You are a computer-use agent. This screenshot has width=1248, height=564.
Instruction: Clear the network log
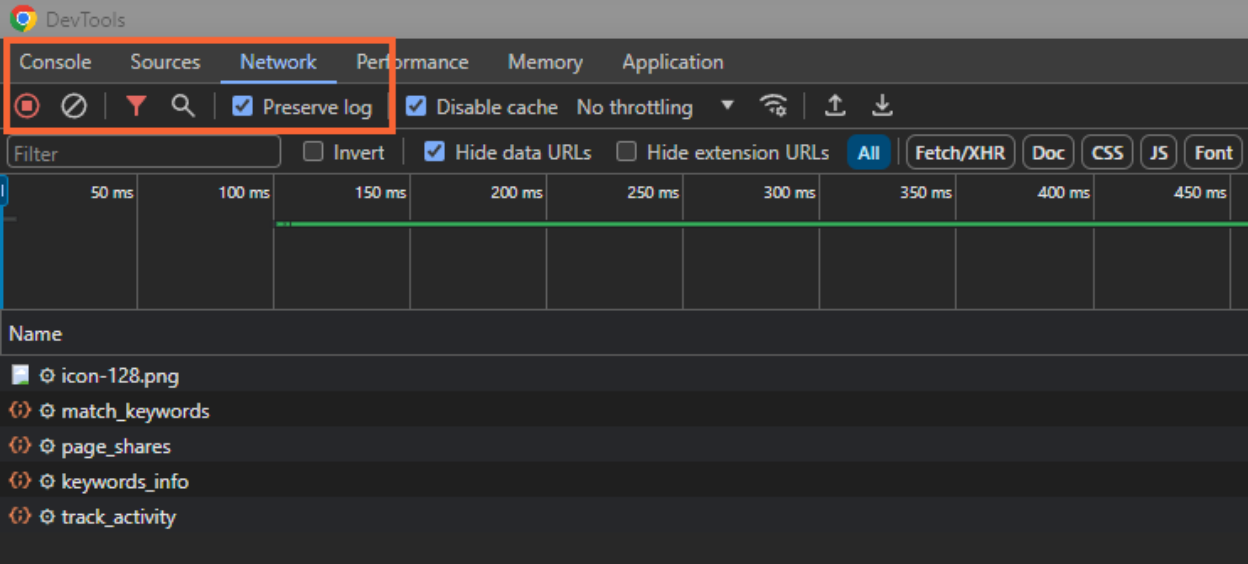pos(74,106)
